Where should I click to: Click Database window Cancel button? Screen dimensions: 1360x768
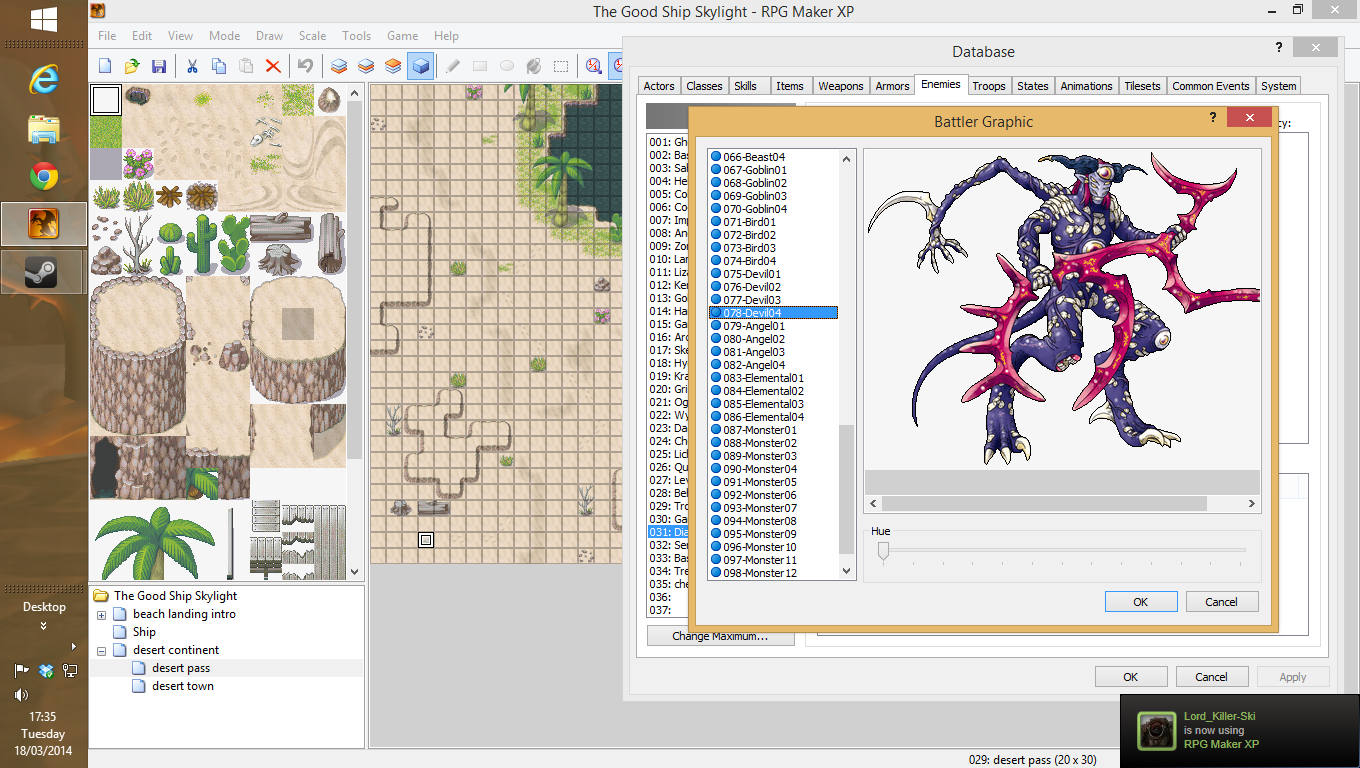pyautogui.click(x=1211, y=677)
